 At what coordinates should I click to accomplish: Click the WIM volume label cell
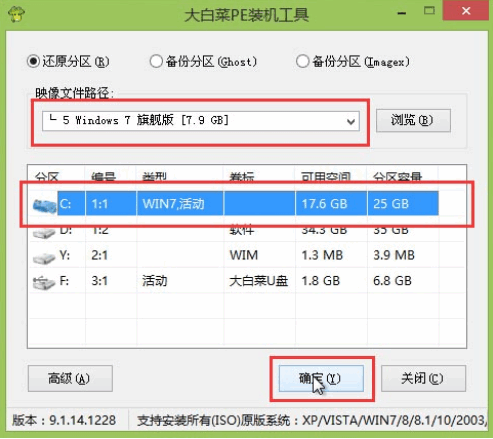244,255
